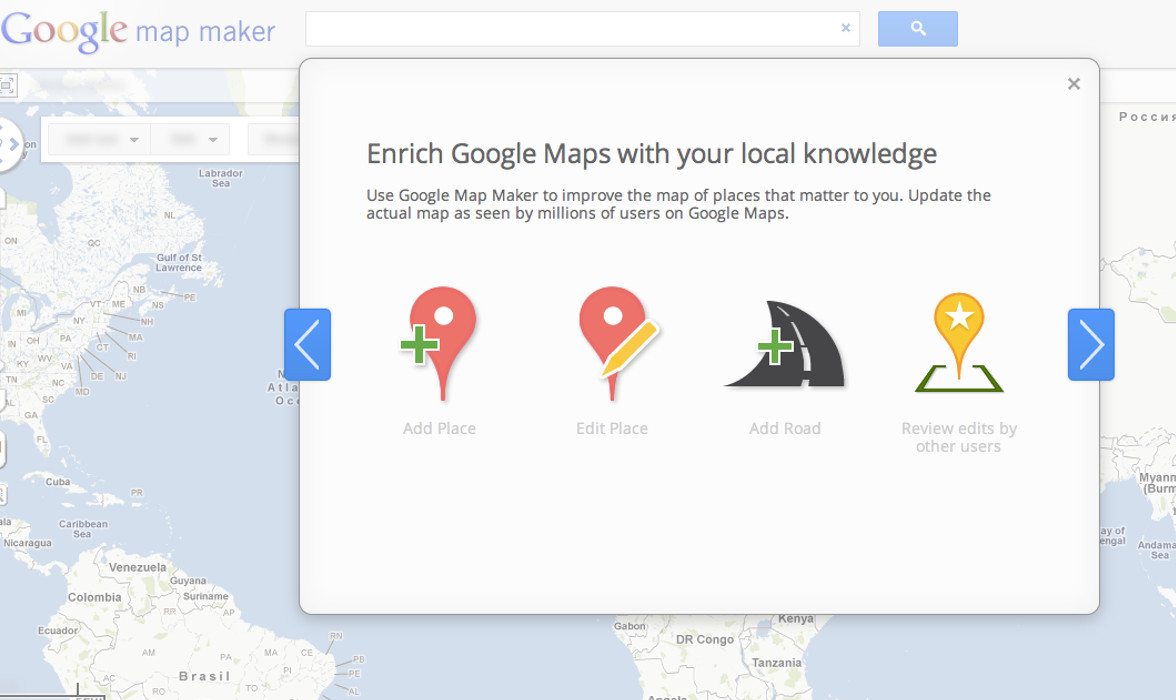Click the Review edits star pin icon
Image resolution: width=1176 pixels, height=700 pixels.
[x=958, y=343]
